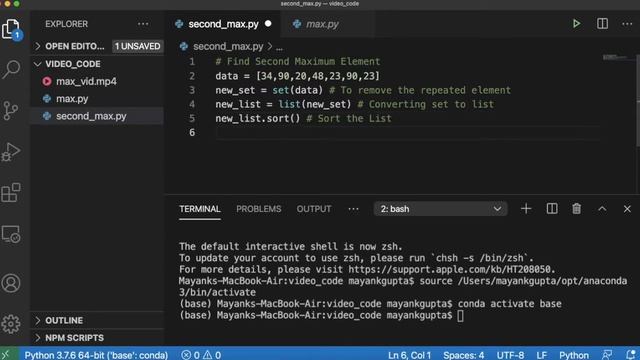Run Python file with the play button
The width and height of the screenshot is (640, 360).
pyautogui.click(x=576, y=24)
